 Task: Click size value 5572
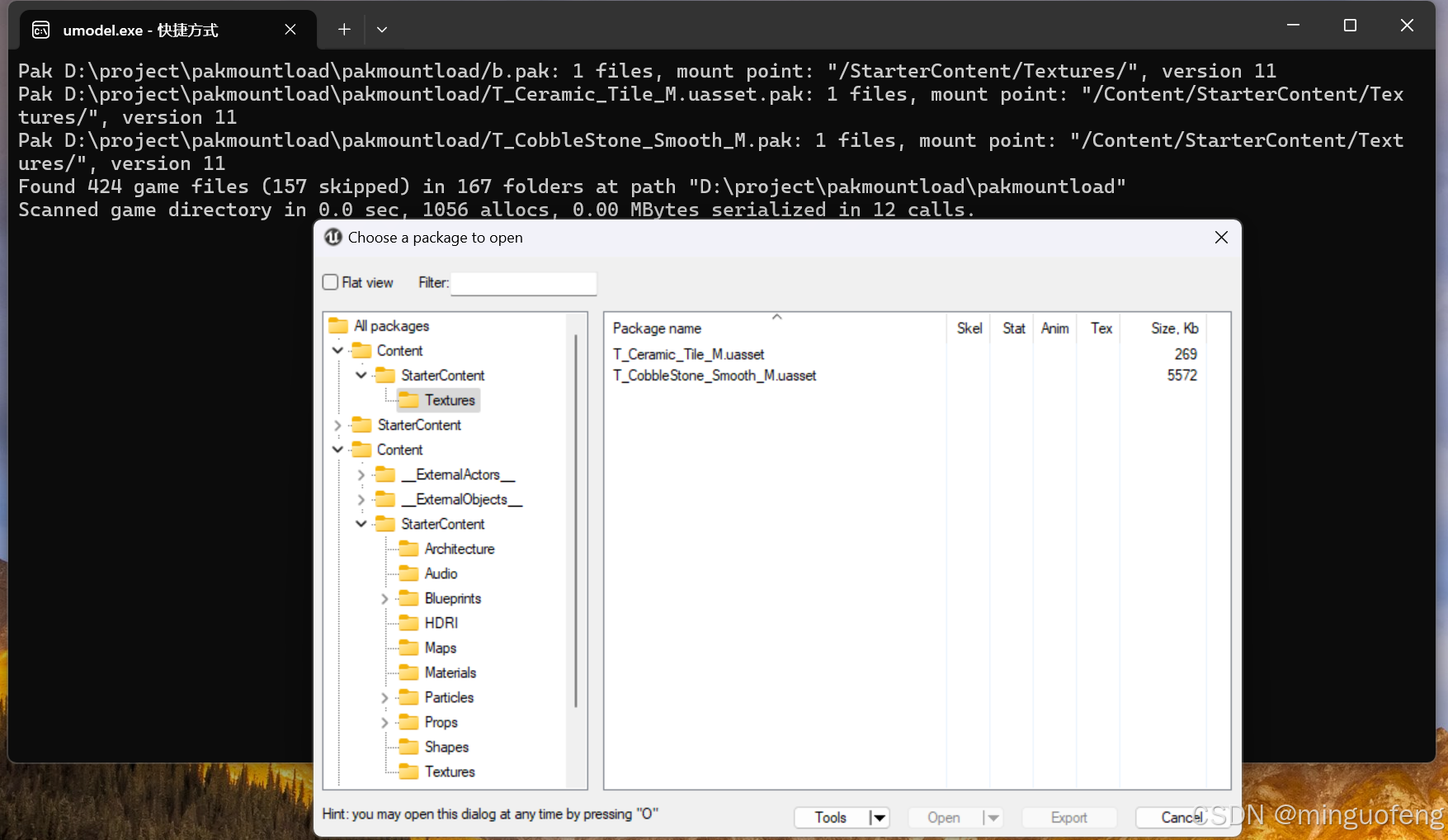click(1182, 375)
